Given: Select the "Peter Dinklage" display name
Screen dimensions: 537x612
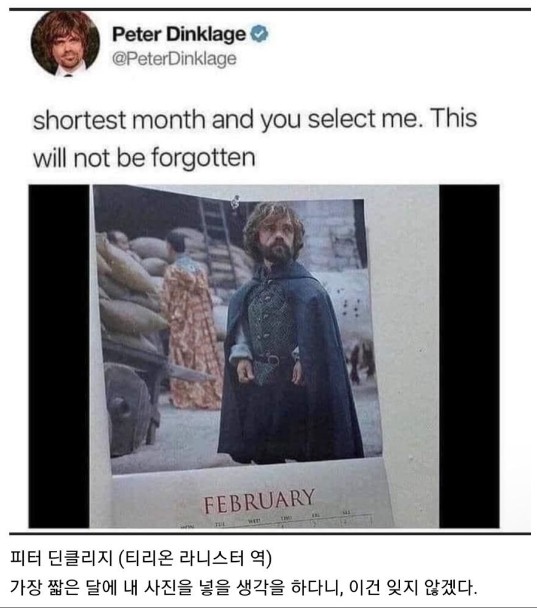Looking at the screenshot, I should point(179,34).
